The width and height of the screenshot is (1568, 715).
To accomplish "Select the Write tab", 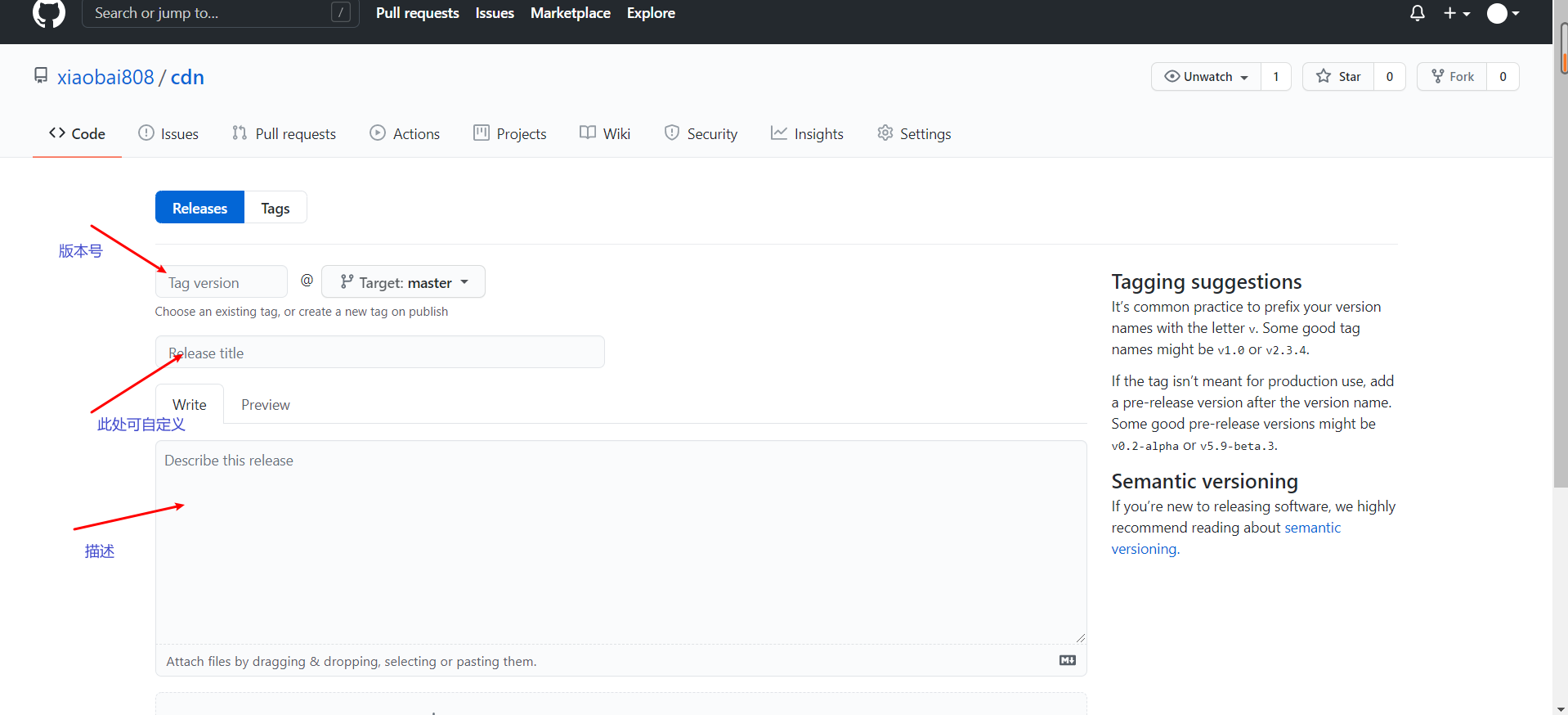I will pyautogui.click(x=190, y=404).
